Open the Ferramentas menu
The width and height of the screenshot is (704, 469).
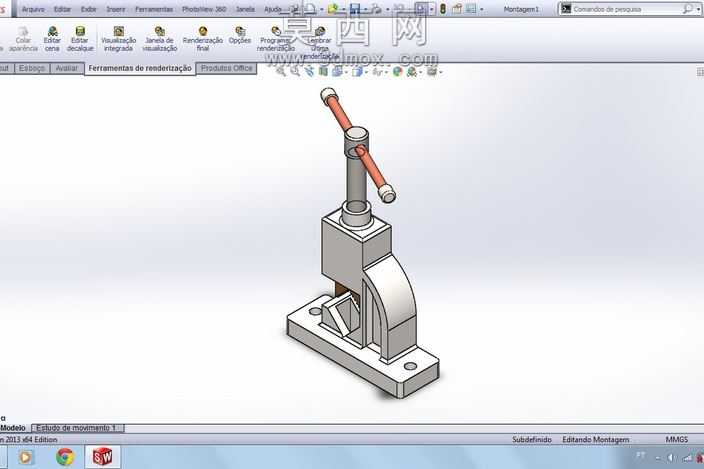(x=154, y=9)
